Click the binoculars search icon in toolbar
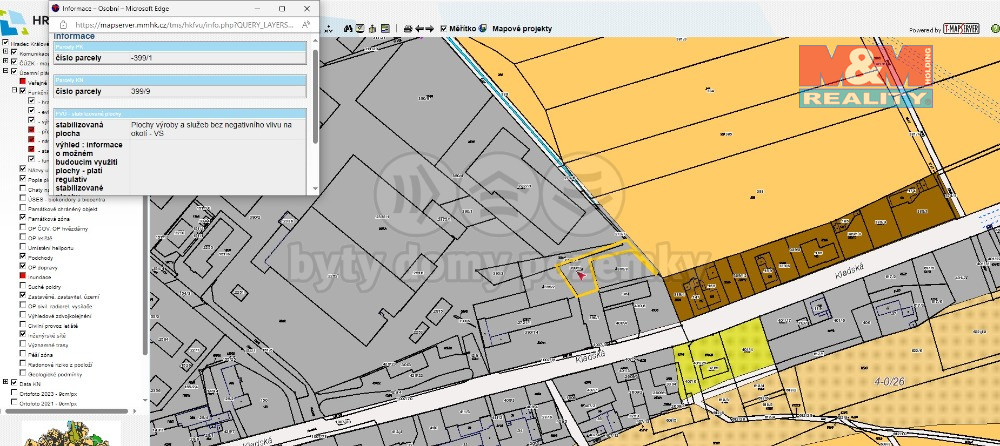The width and height of the screenshot is (1000, 446). pos(348,29)
